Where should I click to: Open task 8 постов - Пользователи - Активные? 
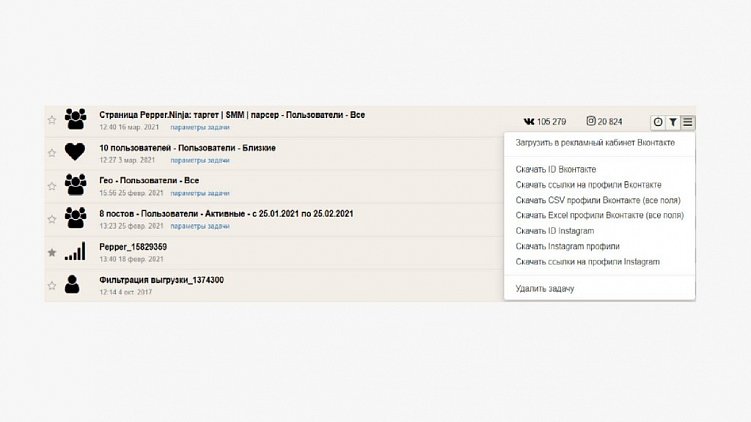click(x=226, y=214)
